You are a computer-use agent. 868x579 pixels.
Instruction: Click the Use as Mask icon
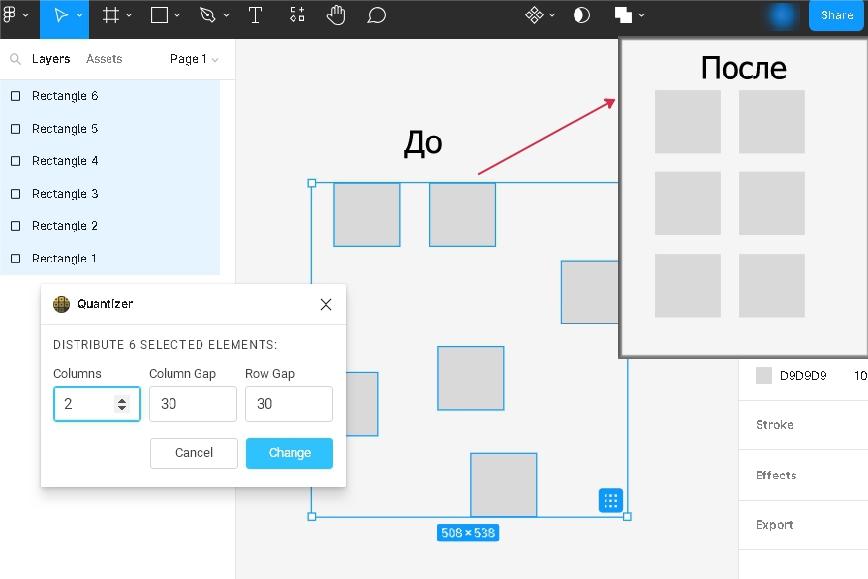tap(582, 15)
